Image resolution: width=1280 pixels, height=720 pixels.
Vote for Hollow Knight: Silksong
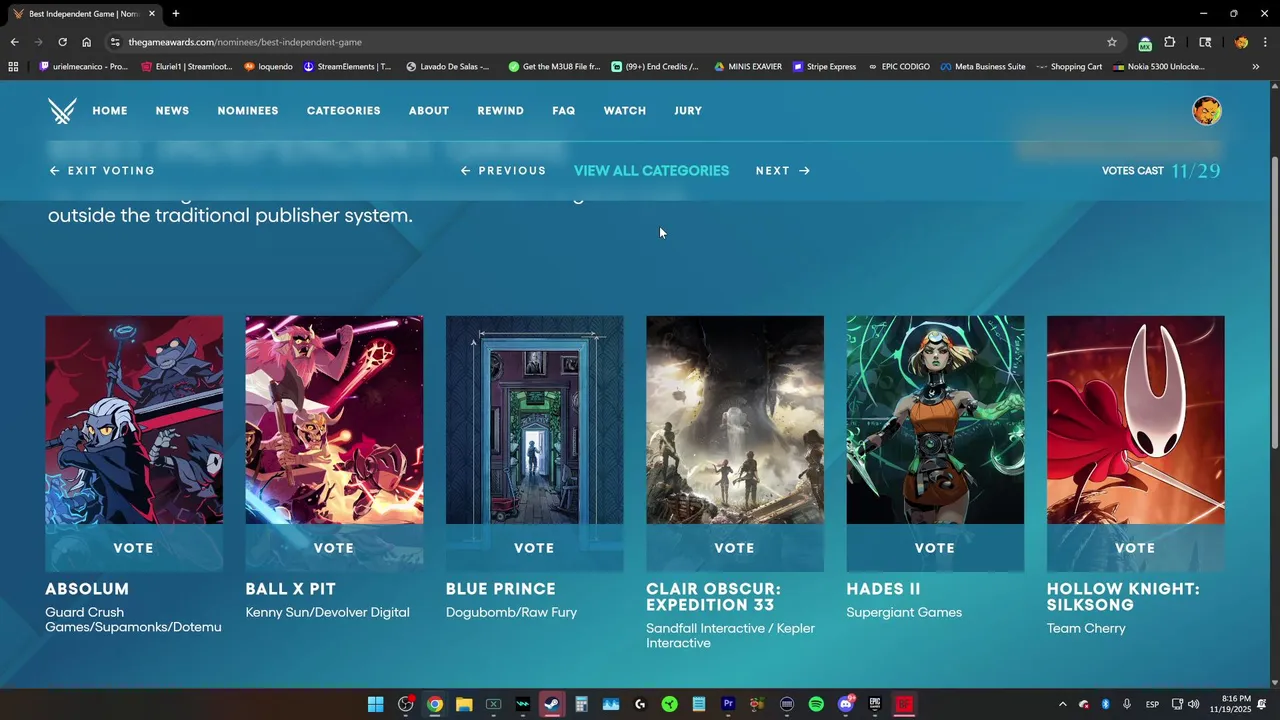click(x=1135, y=548)
